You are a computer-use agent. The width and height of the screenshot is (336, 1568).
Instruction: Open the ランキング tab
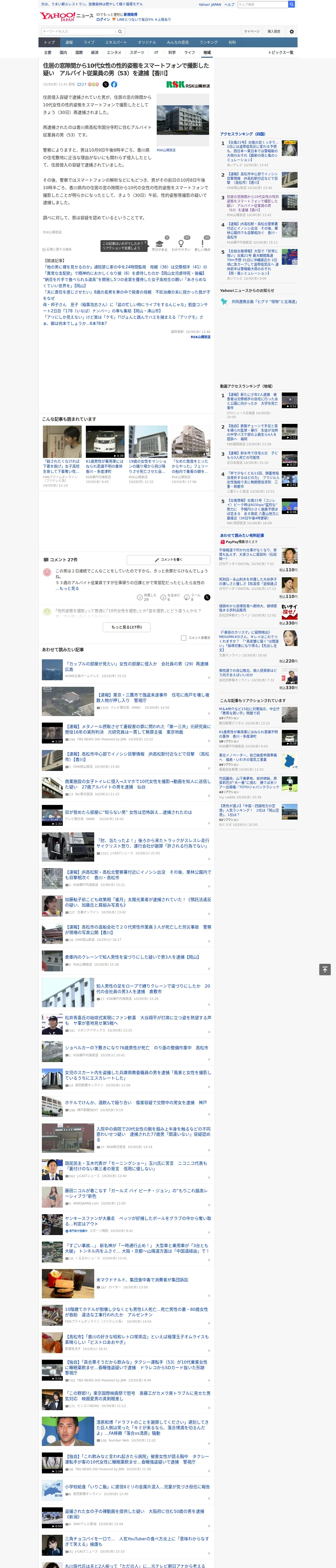pos(209,43)
